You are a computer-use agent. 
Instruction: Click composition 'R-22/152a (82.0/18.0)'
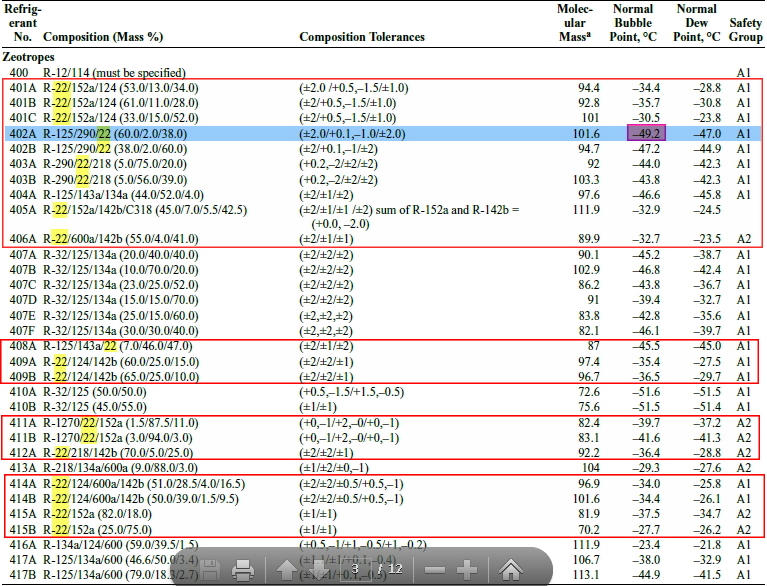click(x=97, y=514)
